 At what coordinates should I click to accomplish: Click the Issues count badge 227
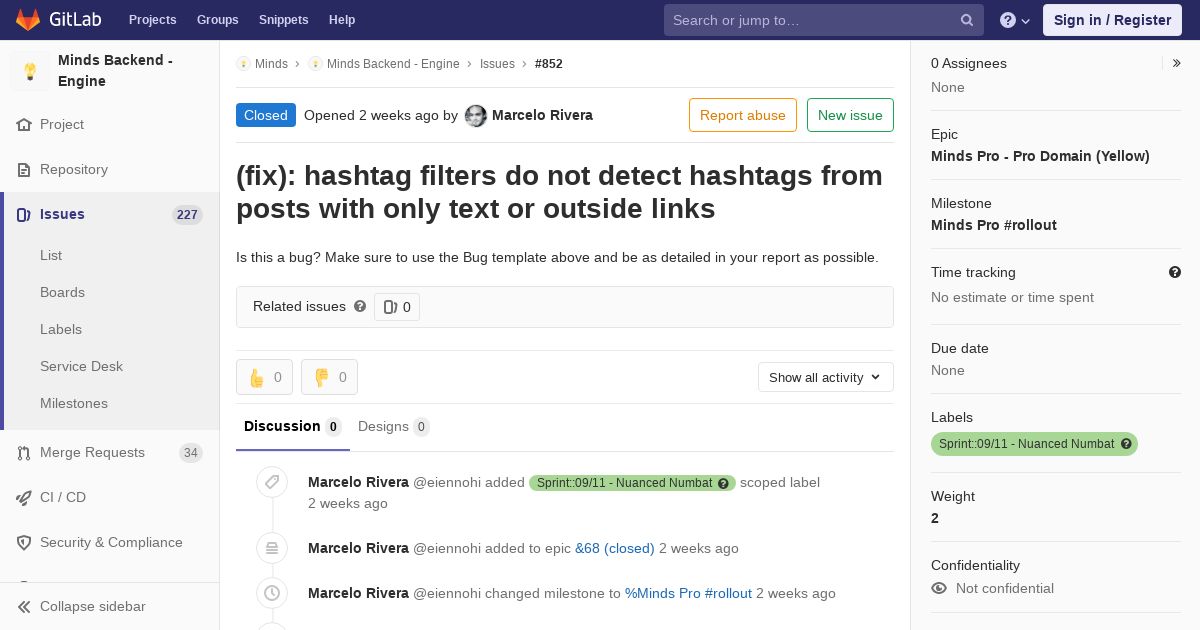(187, 215)
